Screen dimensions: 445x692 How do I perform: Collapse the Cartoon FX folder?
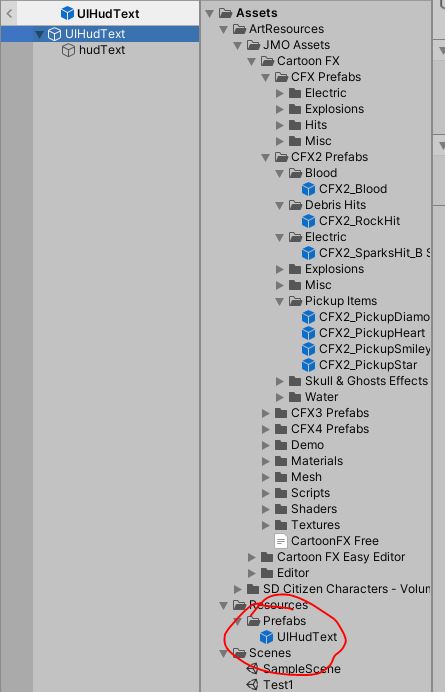[252, 61]
